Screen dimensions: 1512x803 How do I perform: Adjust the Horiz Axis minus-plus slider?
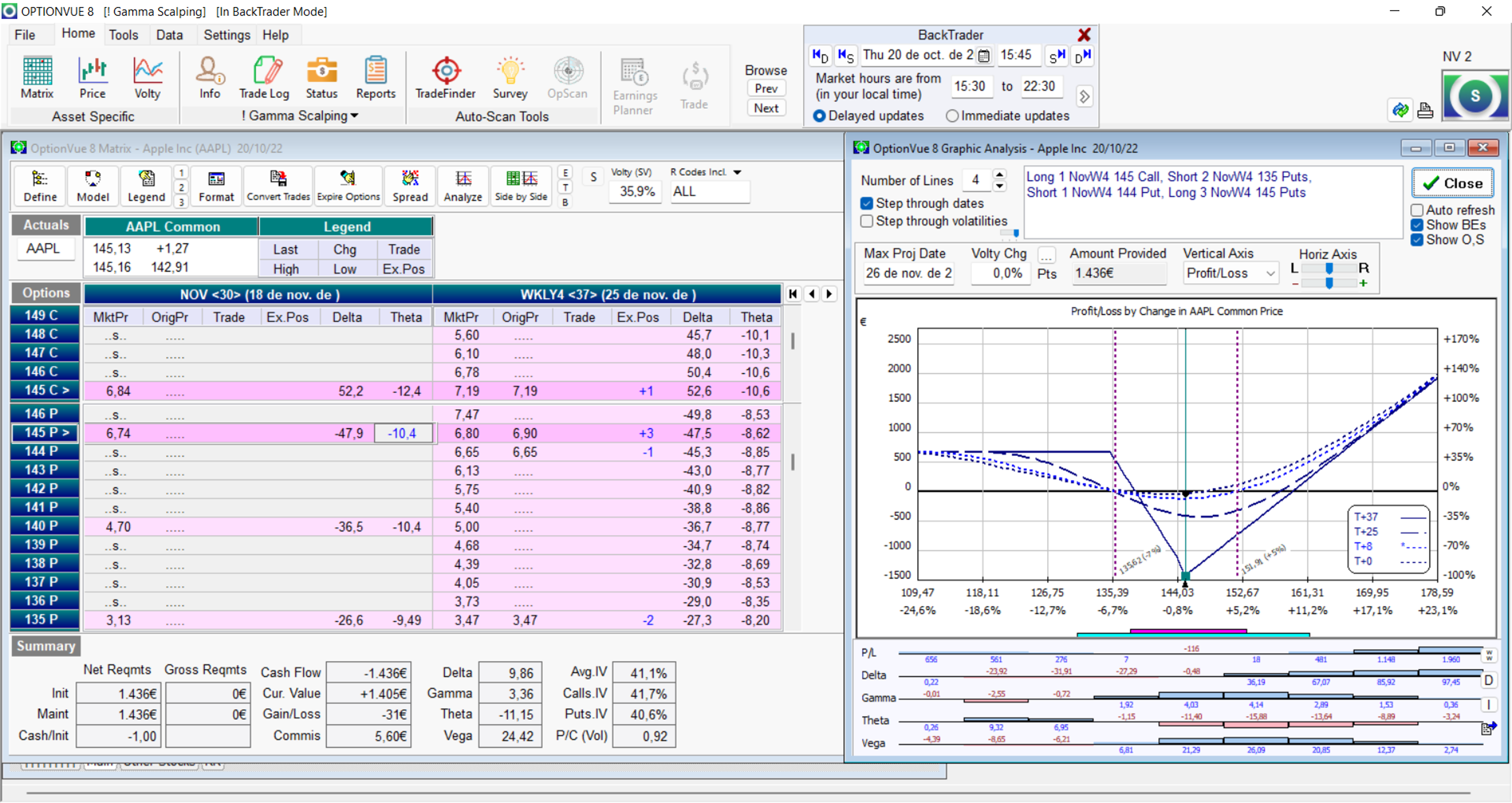(1330, 283)
